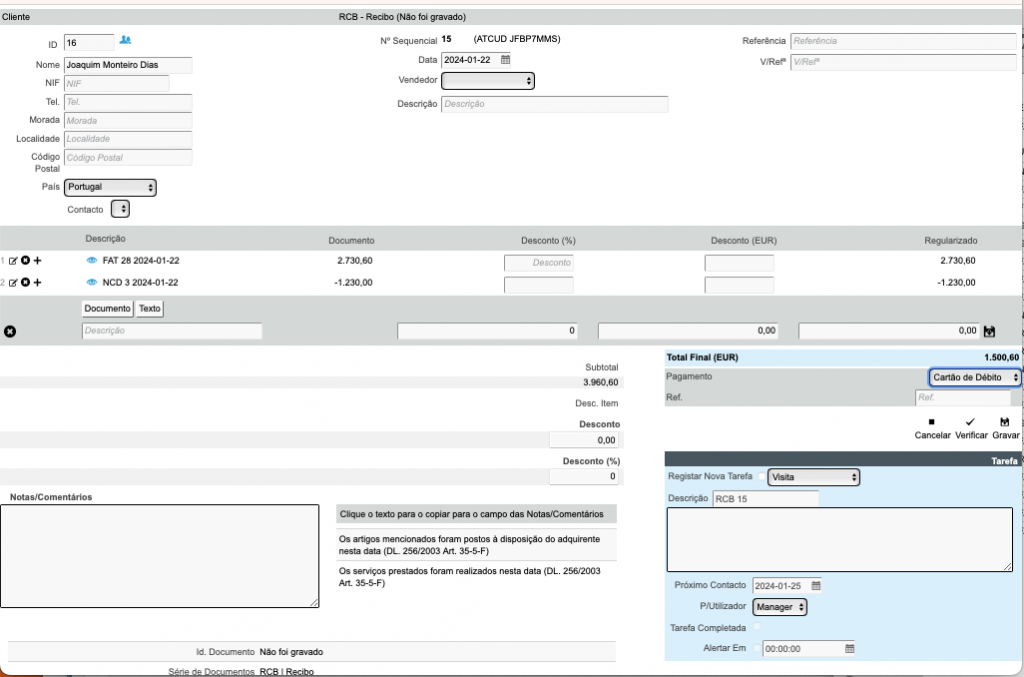Image resolution: width=1024 pixels, height=677 pixels.
Task: Add line after NCD 3 row
Action: [x=37, y=283]
